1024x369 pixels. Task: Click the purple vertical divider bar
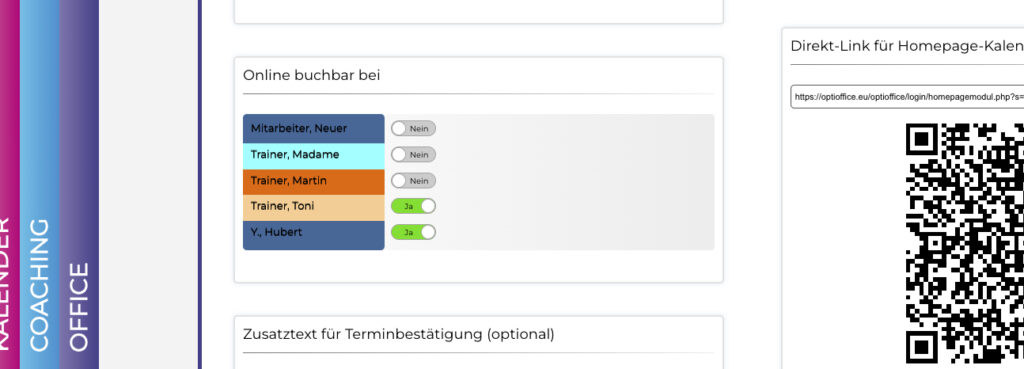click(200, 184)
